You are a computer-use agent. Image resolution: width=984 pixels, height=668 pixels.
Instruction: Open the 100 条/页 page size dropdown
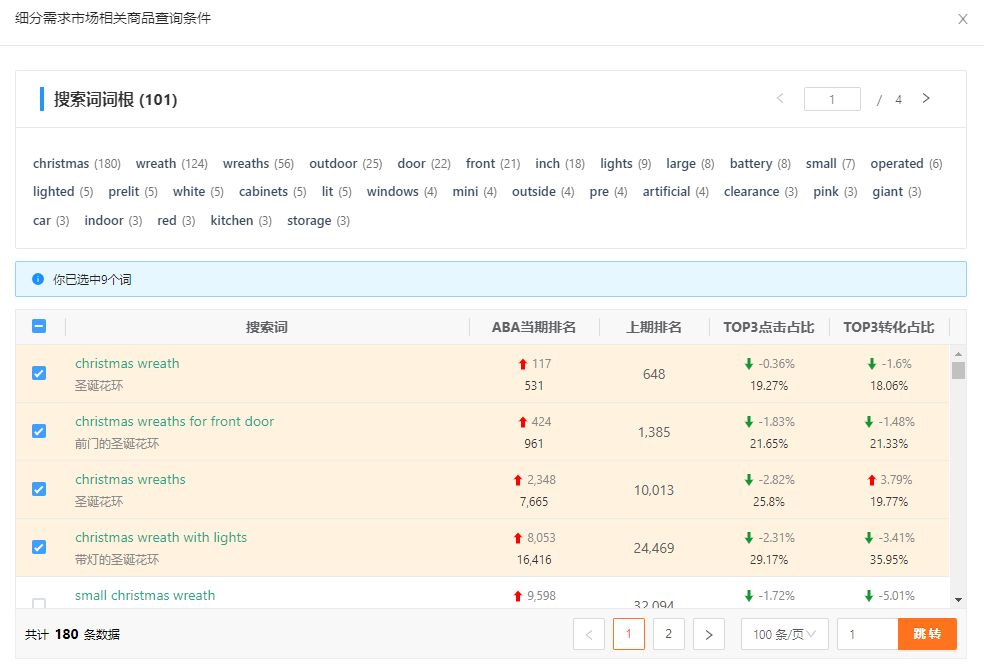coord(784,634)
